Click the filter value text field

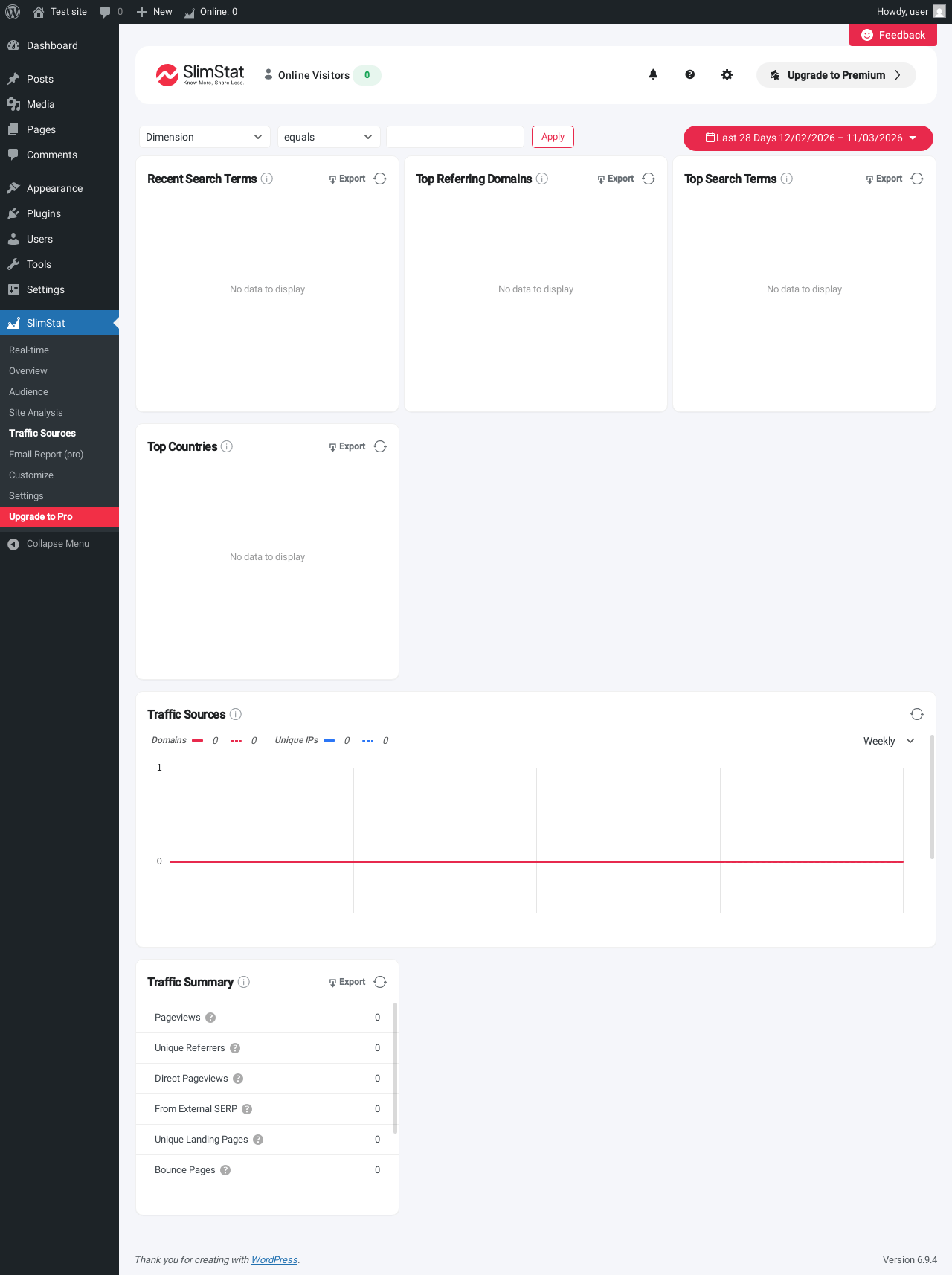coord(455,137)
